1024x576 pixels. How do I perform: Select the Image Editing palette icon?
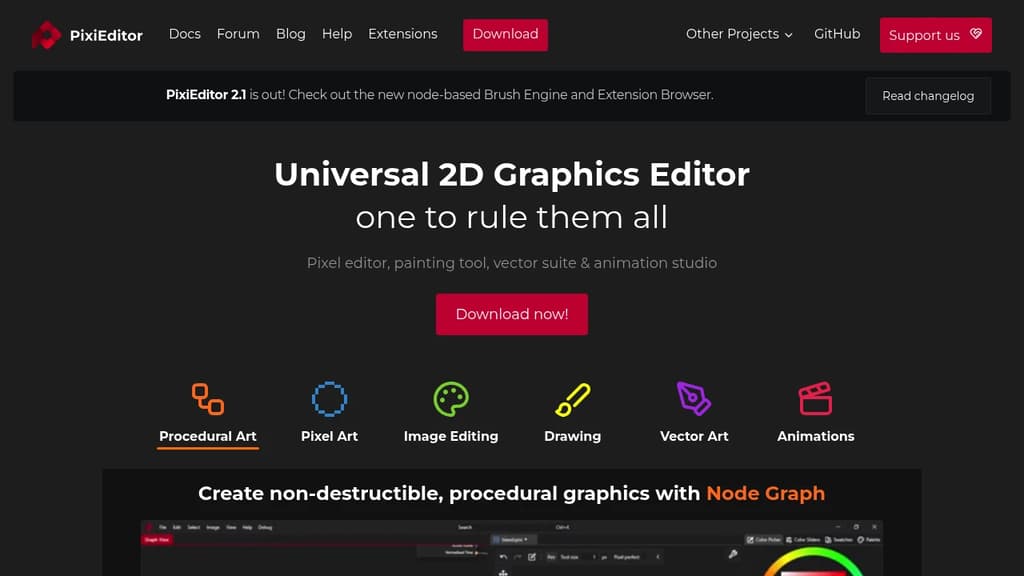pyautogui.click(x=451, y=399)
